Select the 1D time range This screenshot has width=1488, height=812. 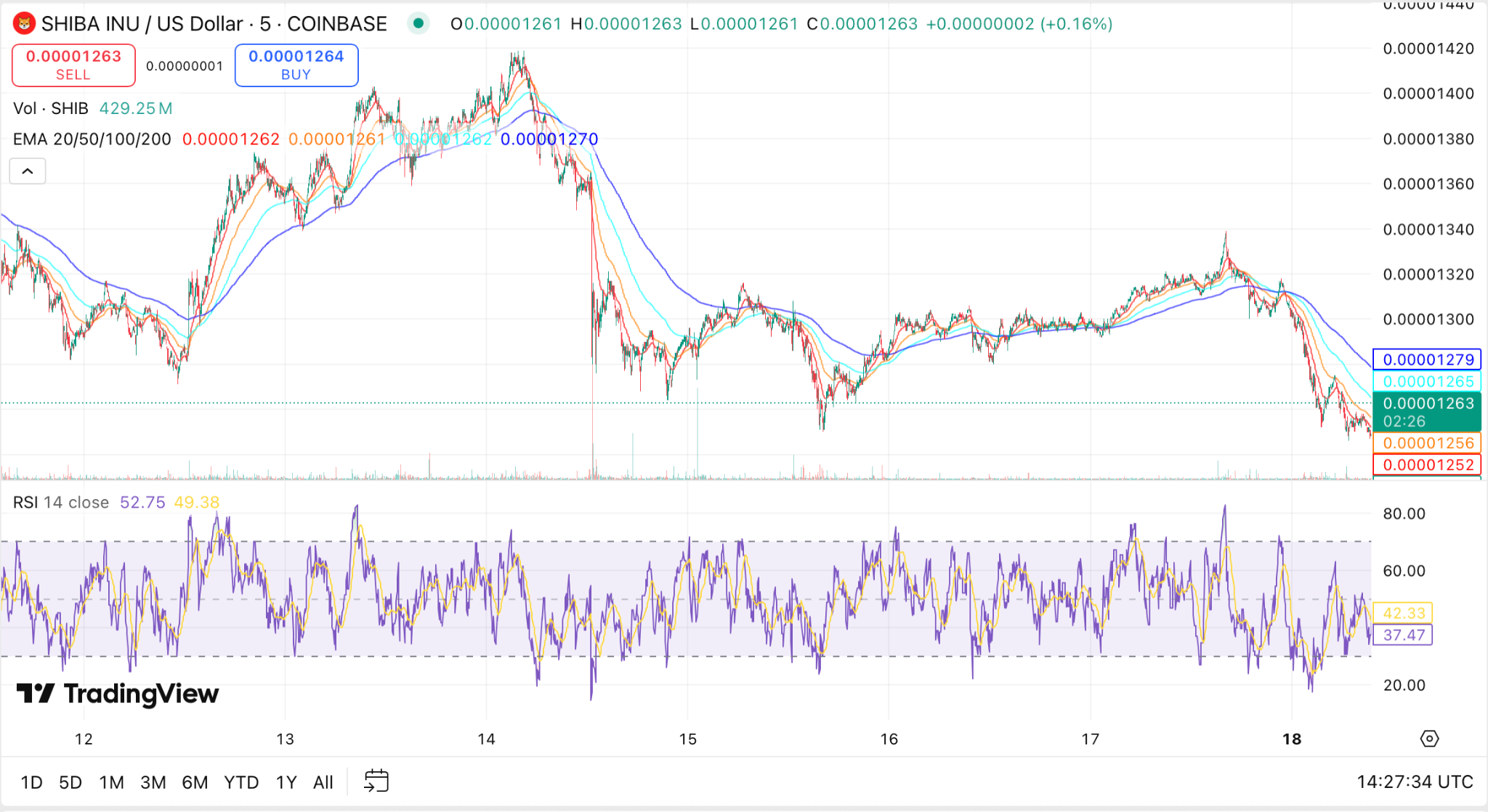[x=31, y=782]
